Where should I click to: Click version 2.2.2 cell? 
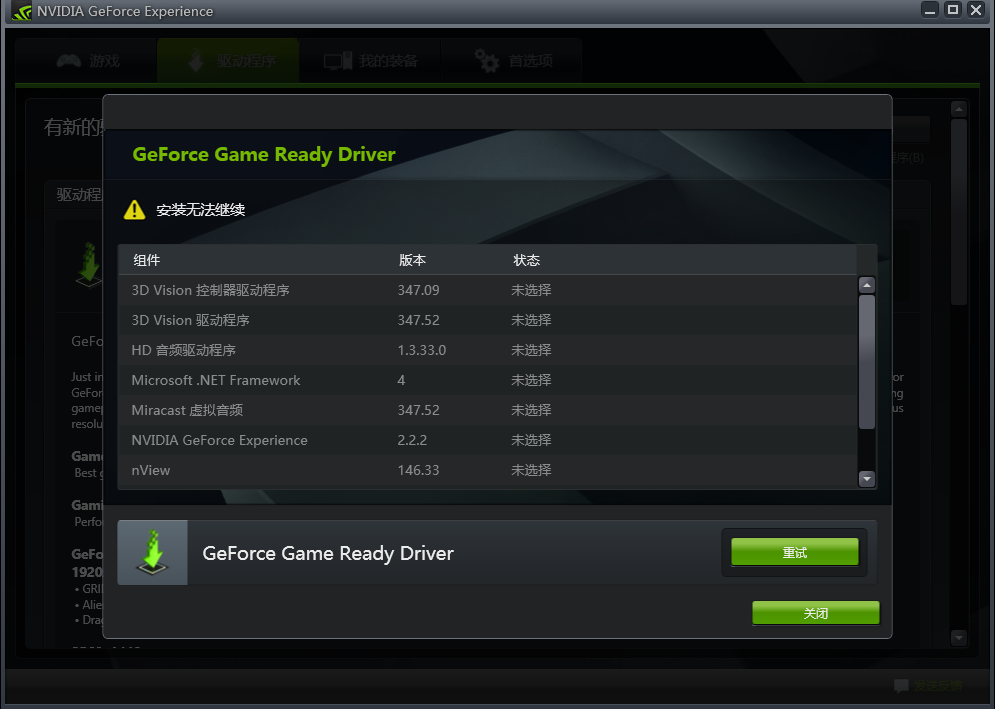pos(412,440)
